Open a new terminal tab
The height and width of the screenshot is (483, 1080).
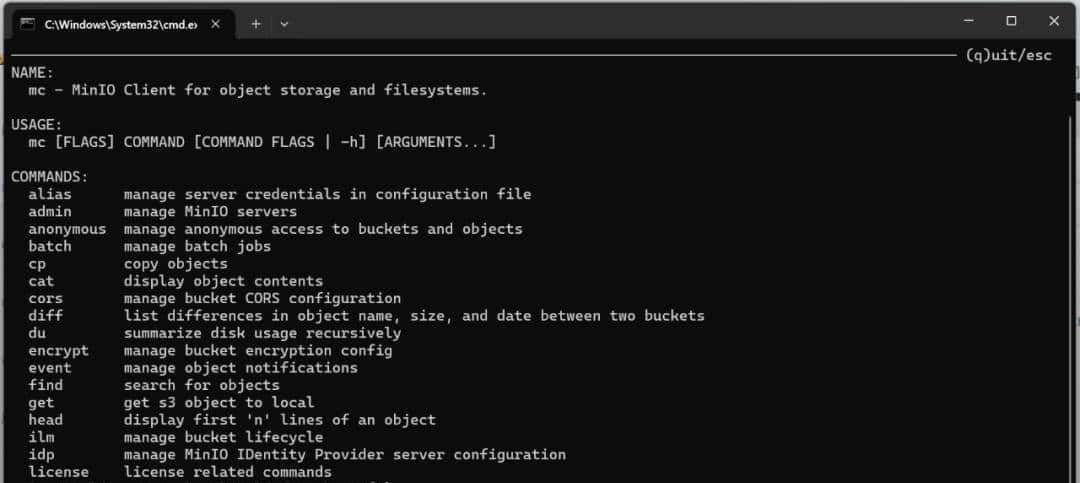256,23
